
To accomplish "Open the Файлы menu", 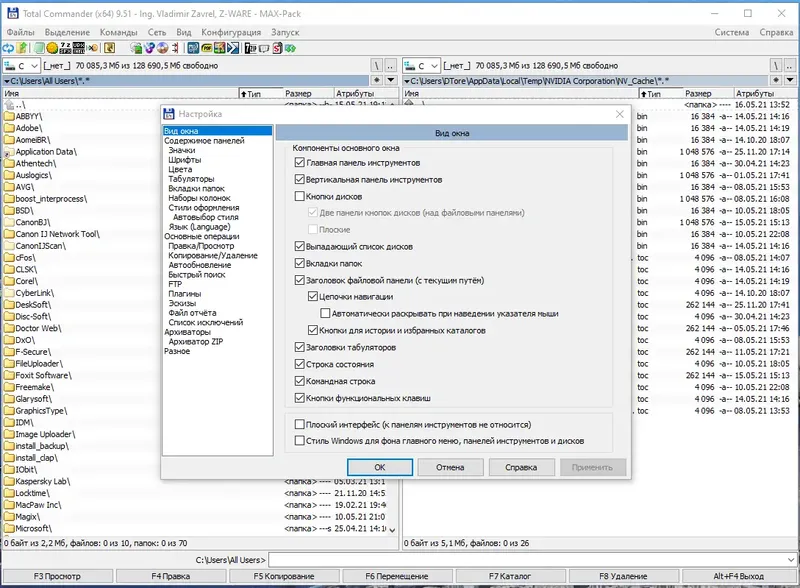I will pyautogui.click(x=20, y=32).
